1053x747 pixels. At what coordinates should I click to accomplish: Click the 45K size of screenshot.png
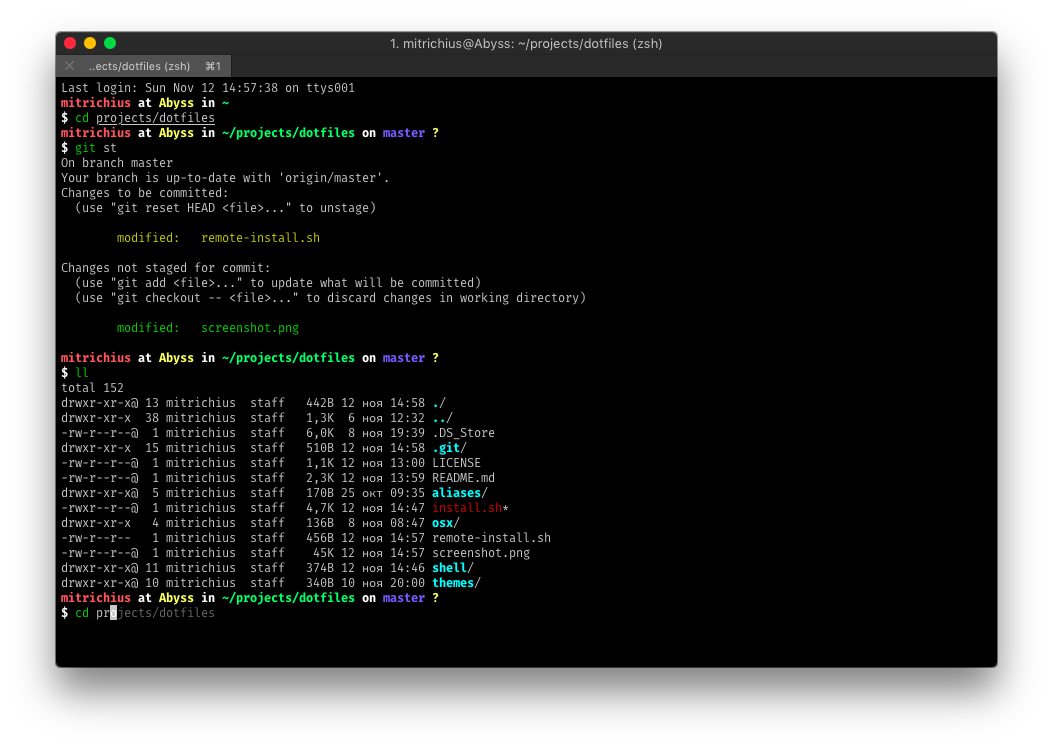pos(323,553)
